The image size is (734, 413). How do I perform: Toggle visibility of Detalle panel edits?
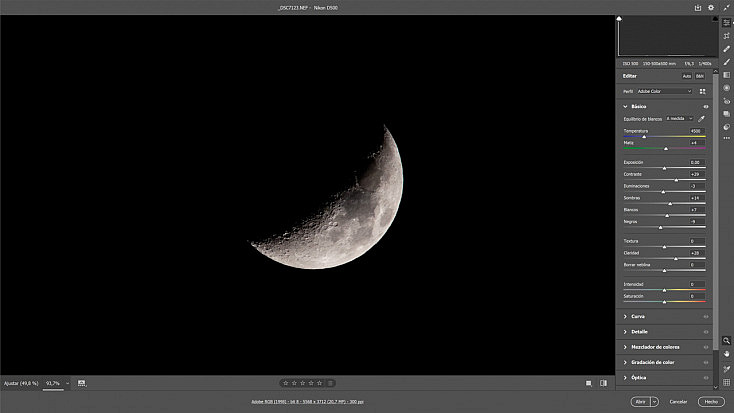coord(705,332)
